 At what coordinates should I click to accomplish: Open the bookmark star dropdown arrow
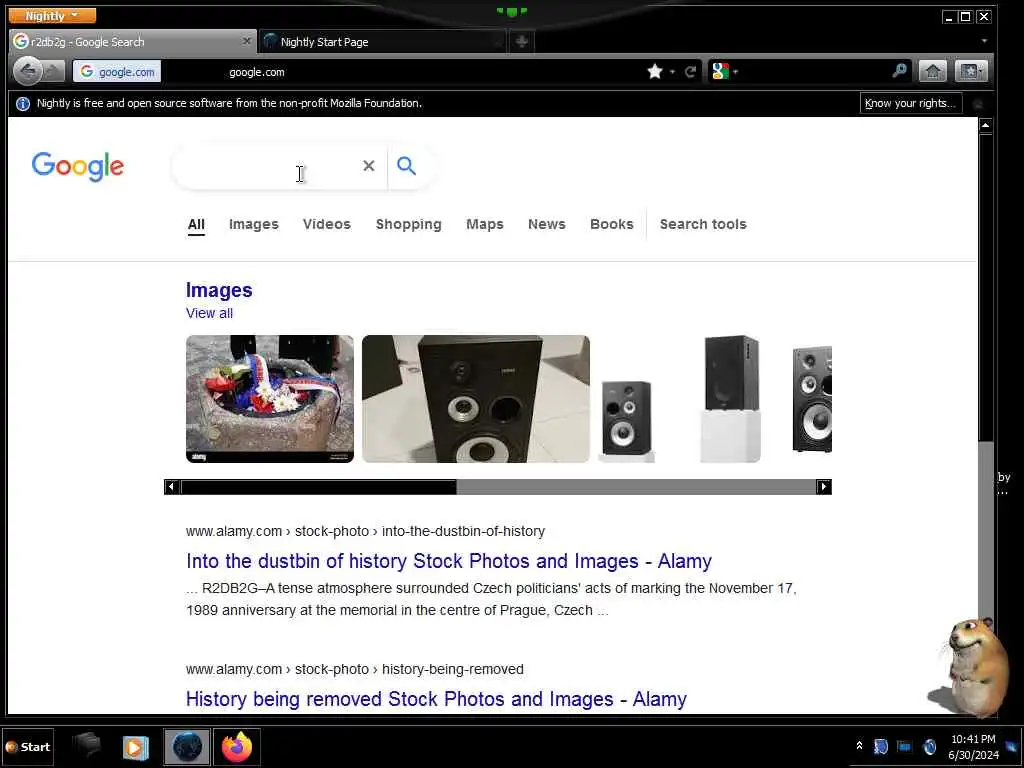click(672, 72)
